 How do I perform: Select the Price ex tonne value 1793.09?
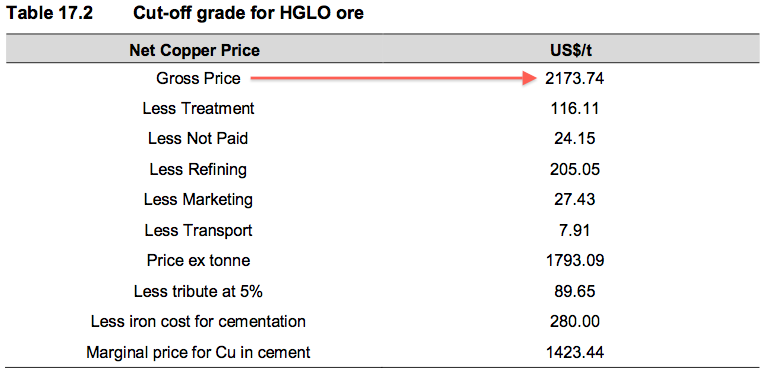point(574,260)
